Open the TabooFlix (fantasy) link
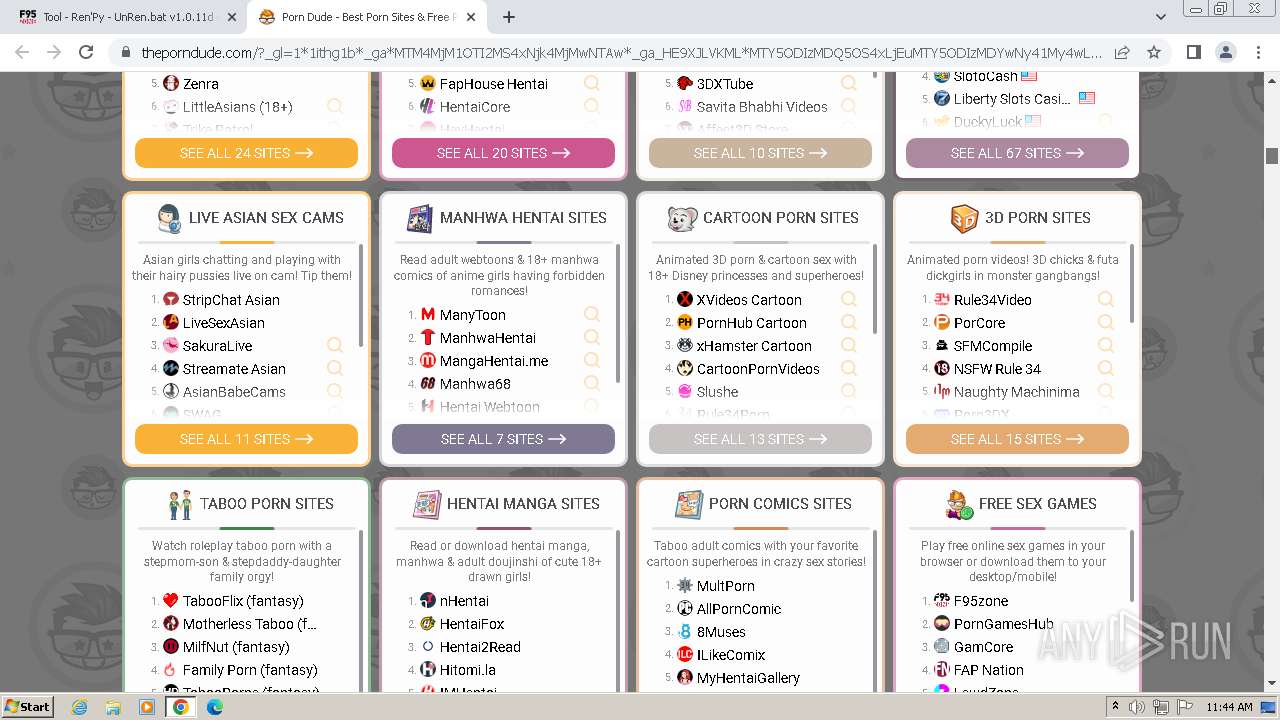The image size is (1280, 720). coord(243,601)
